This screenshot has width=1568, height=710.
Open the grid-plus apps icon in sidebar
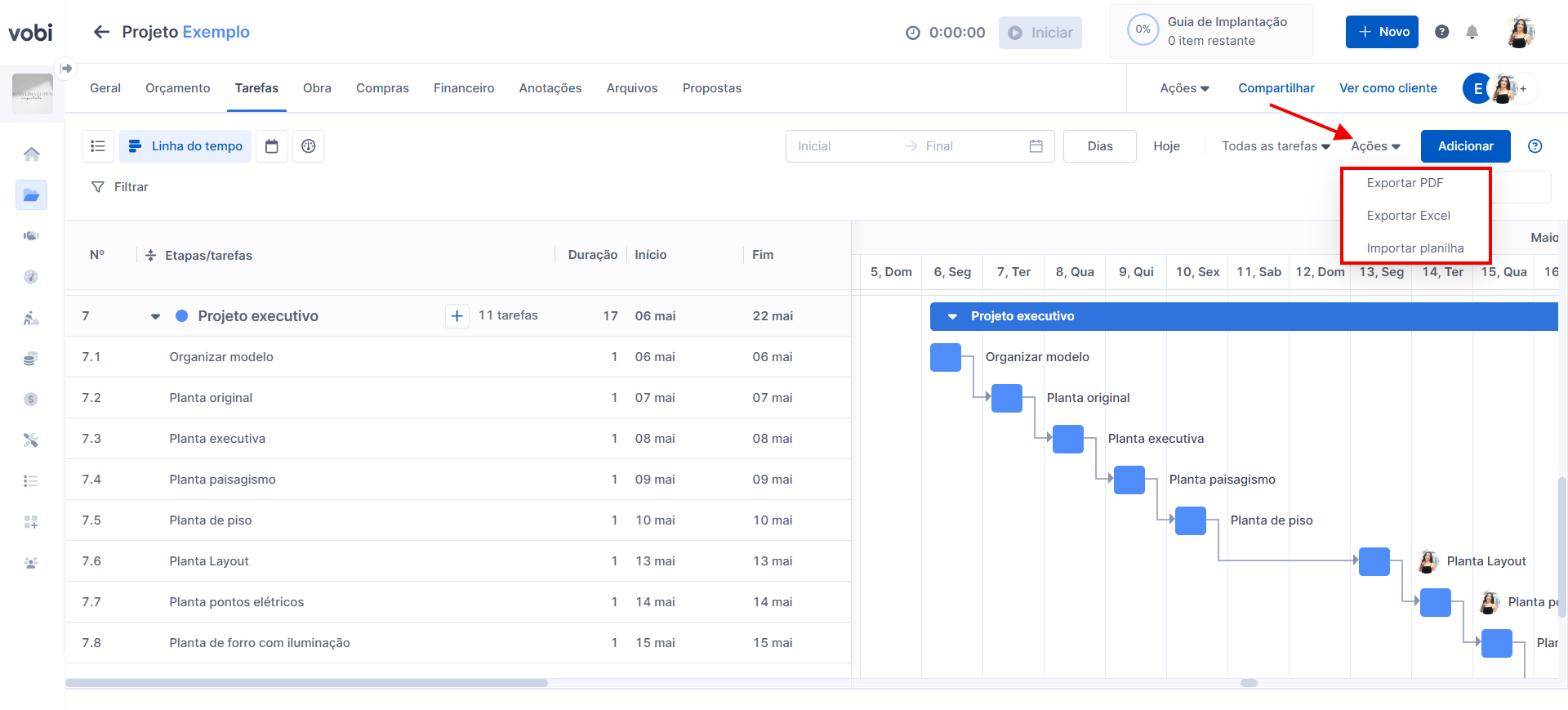pyautogui.click(x=31, y=522)
